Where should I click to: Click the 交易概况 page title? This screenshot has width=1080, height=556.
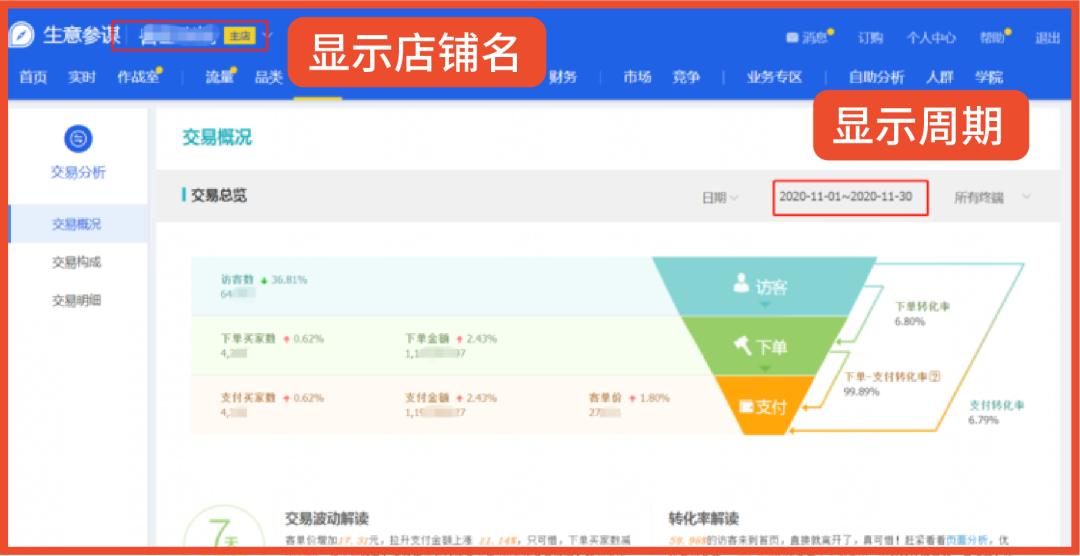tap(217, 136)
